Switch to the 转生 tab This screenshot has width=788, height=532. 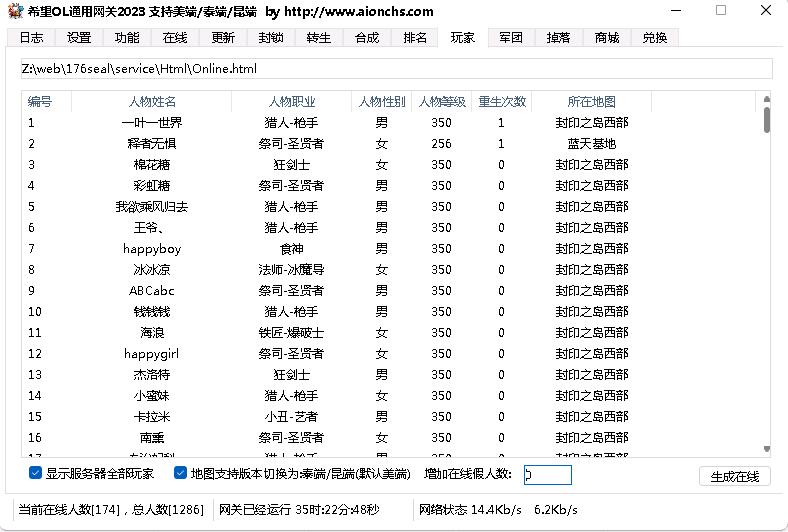[x=319, y=38]
